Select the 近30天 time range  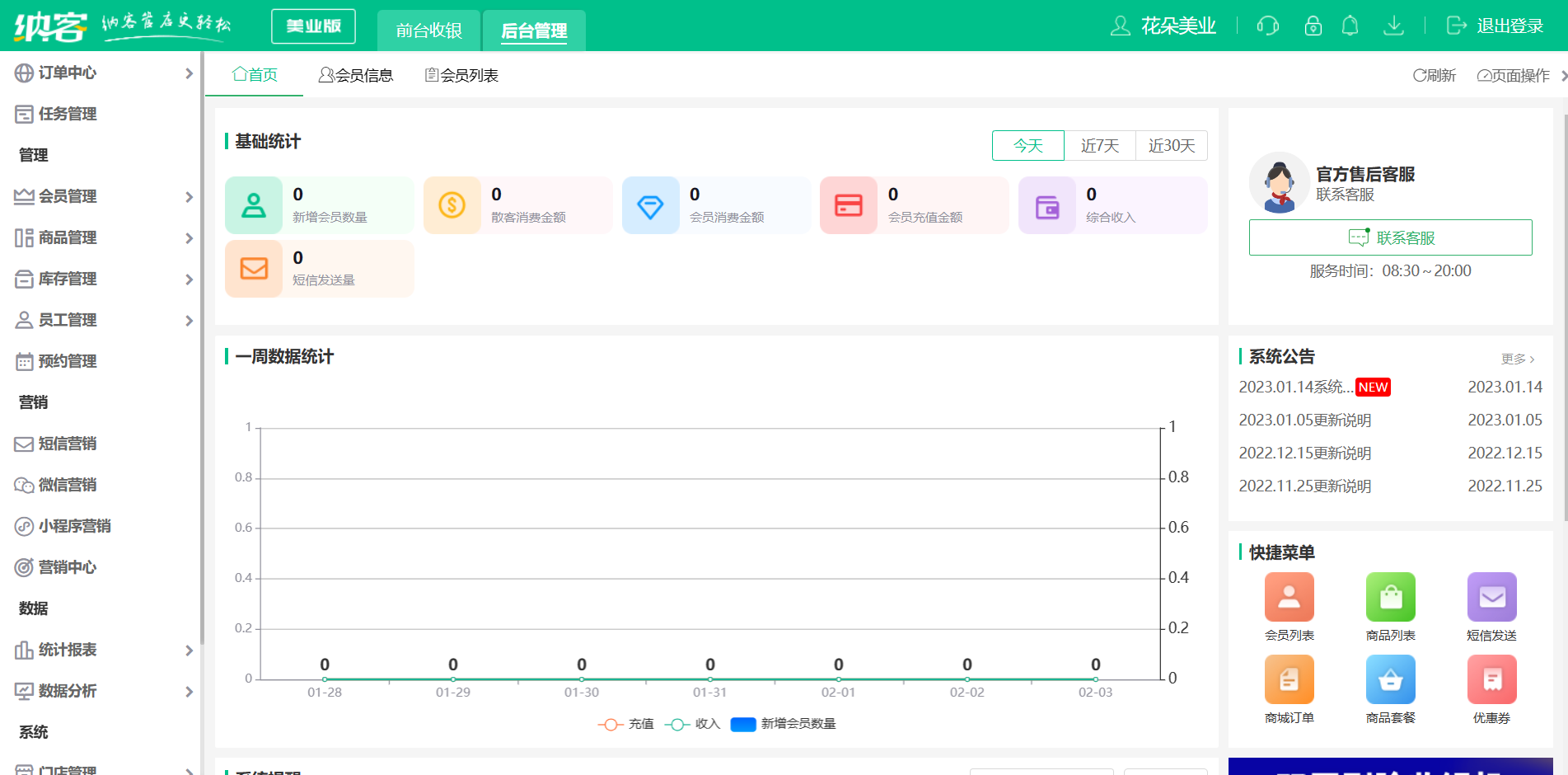click(1172, 145)
